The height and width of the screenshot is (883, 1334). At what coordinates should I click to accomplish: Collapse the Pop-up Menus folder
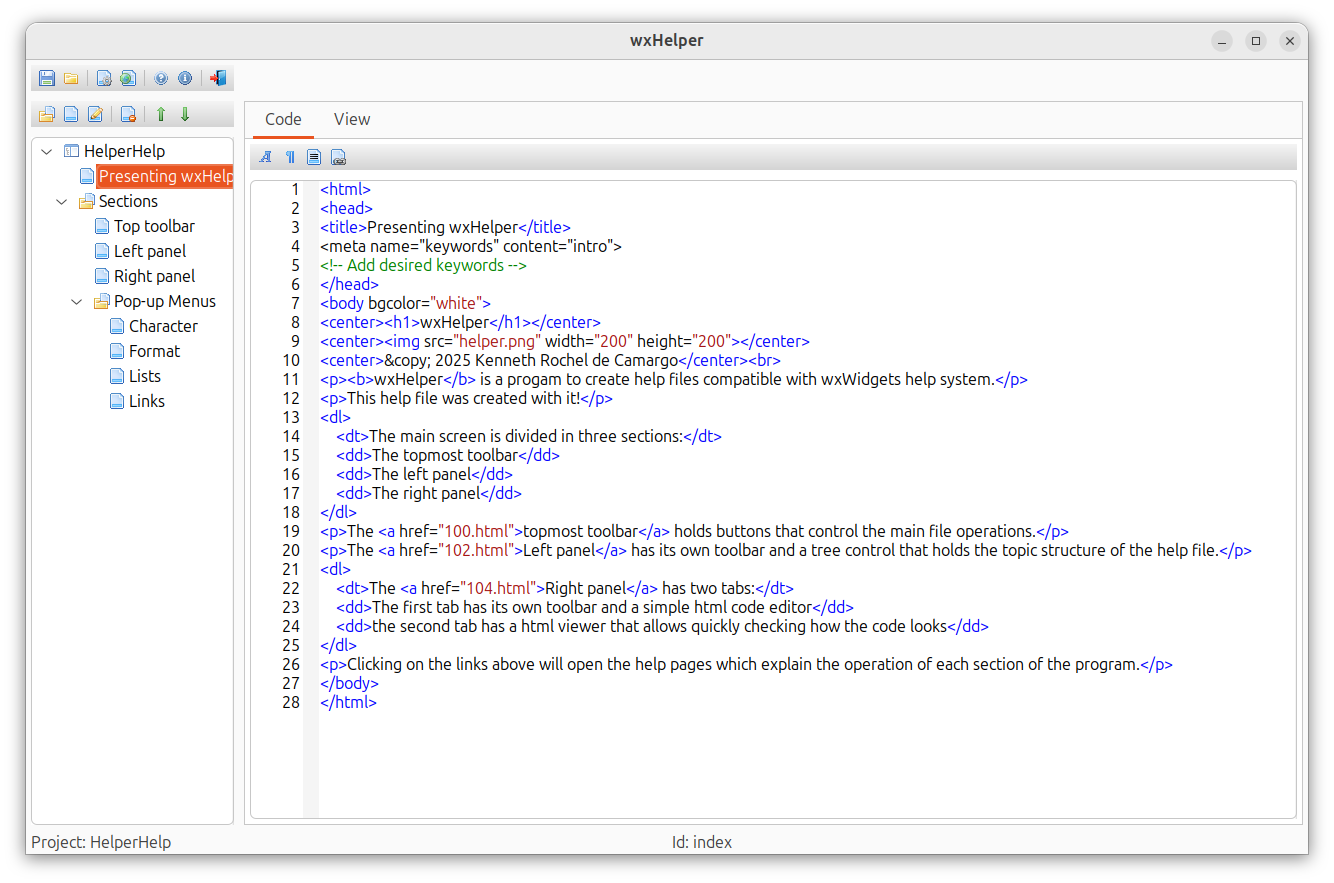[x=77, y=301]
